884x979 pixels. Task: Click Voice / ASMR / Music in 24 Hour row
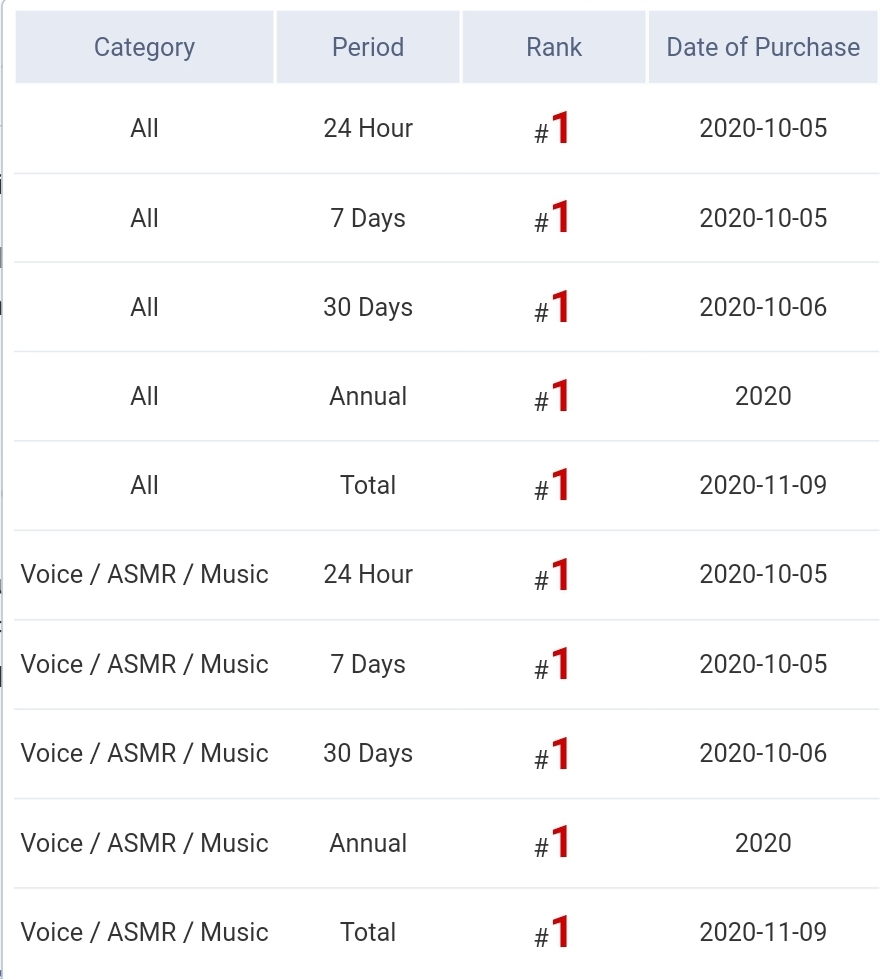coord(144,574)
